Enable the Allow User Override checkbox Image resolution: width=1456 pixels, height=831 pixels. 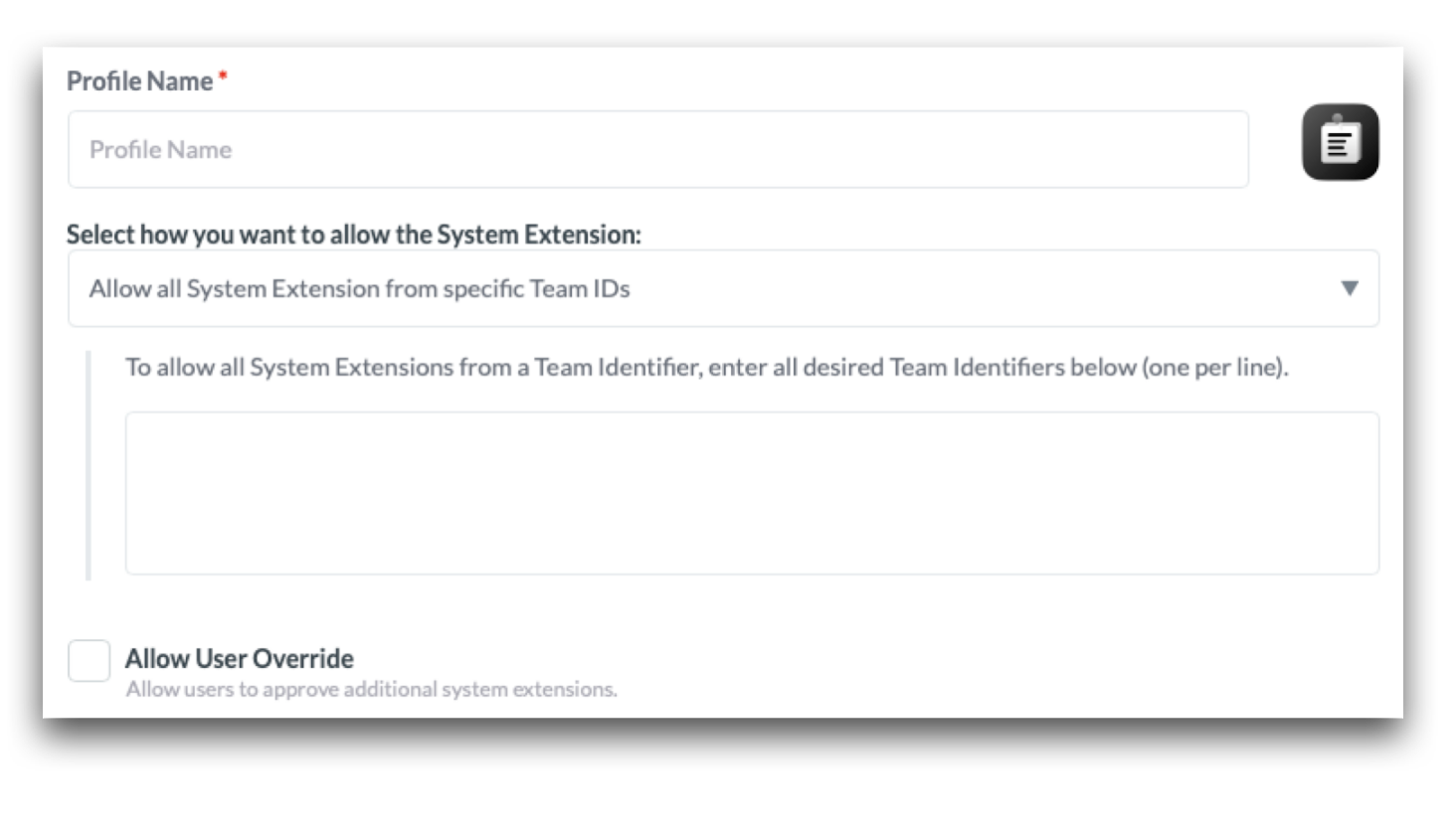(89, 661)
